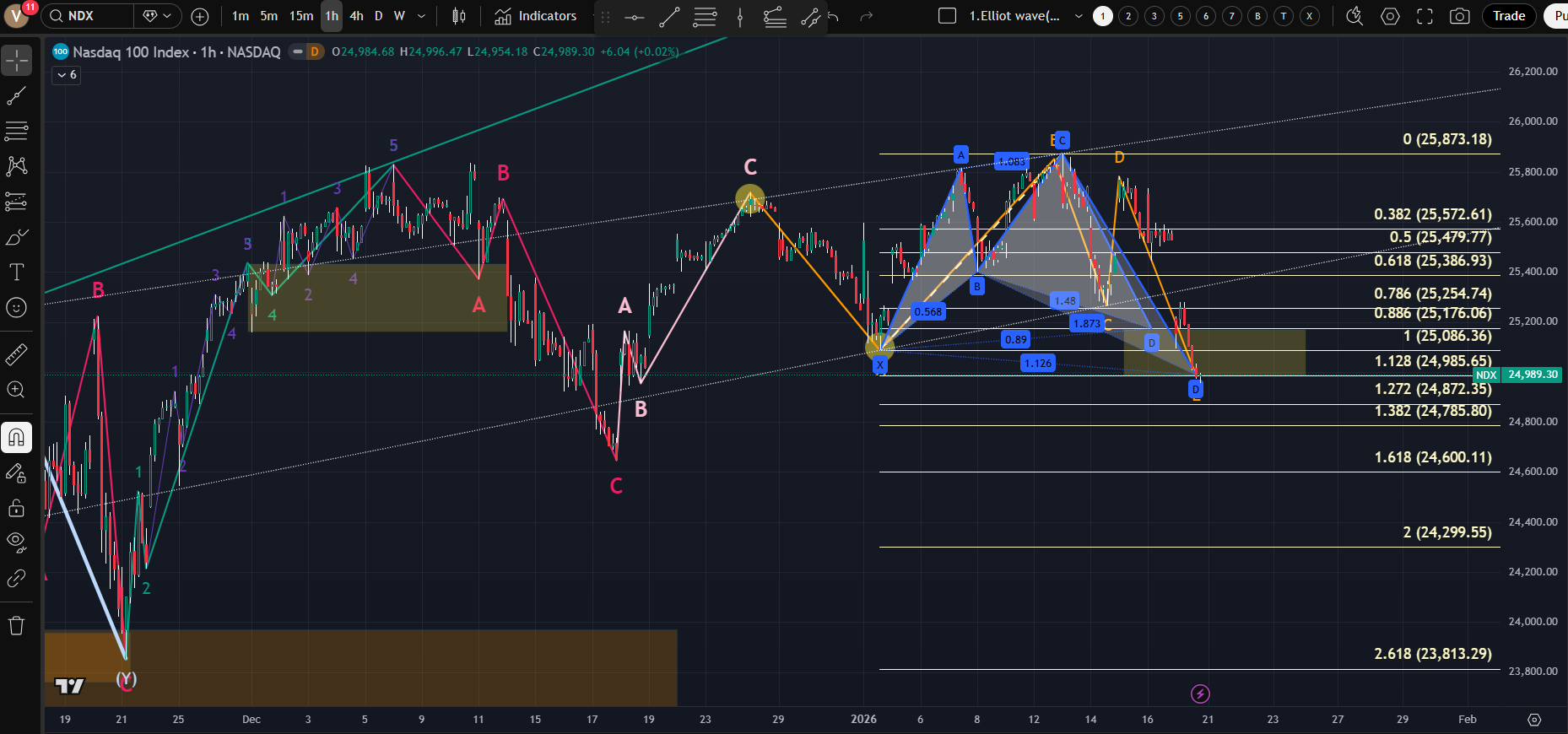1568x734 pixels.
Task: Toggle Magnet mode
Action: coord(16,437)
